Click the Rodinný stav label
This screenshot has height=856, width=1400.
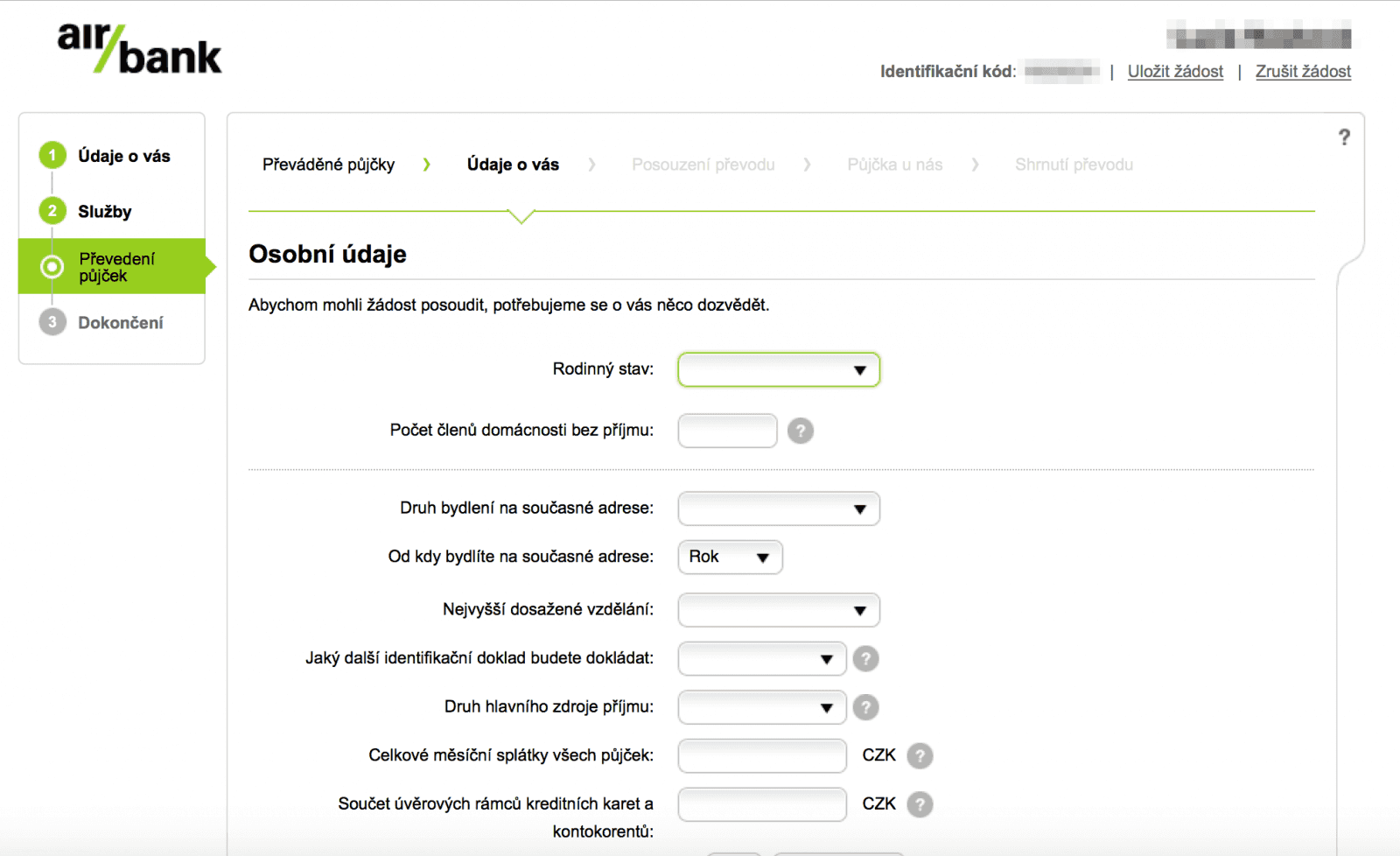[603, 369]
